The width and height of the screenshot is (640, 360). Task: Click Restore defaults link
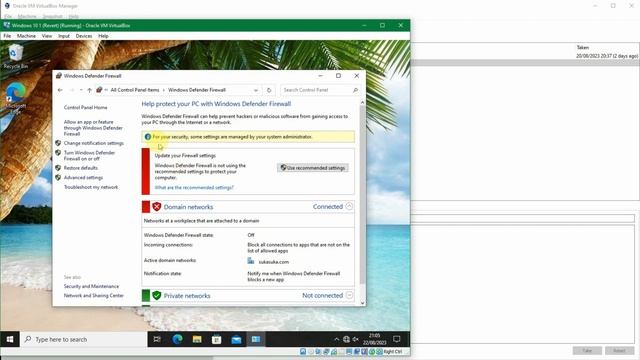point(81,168)
